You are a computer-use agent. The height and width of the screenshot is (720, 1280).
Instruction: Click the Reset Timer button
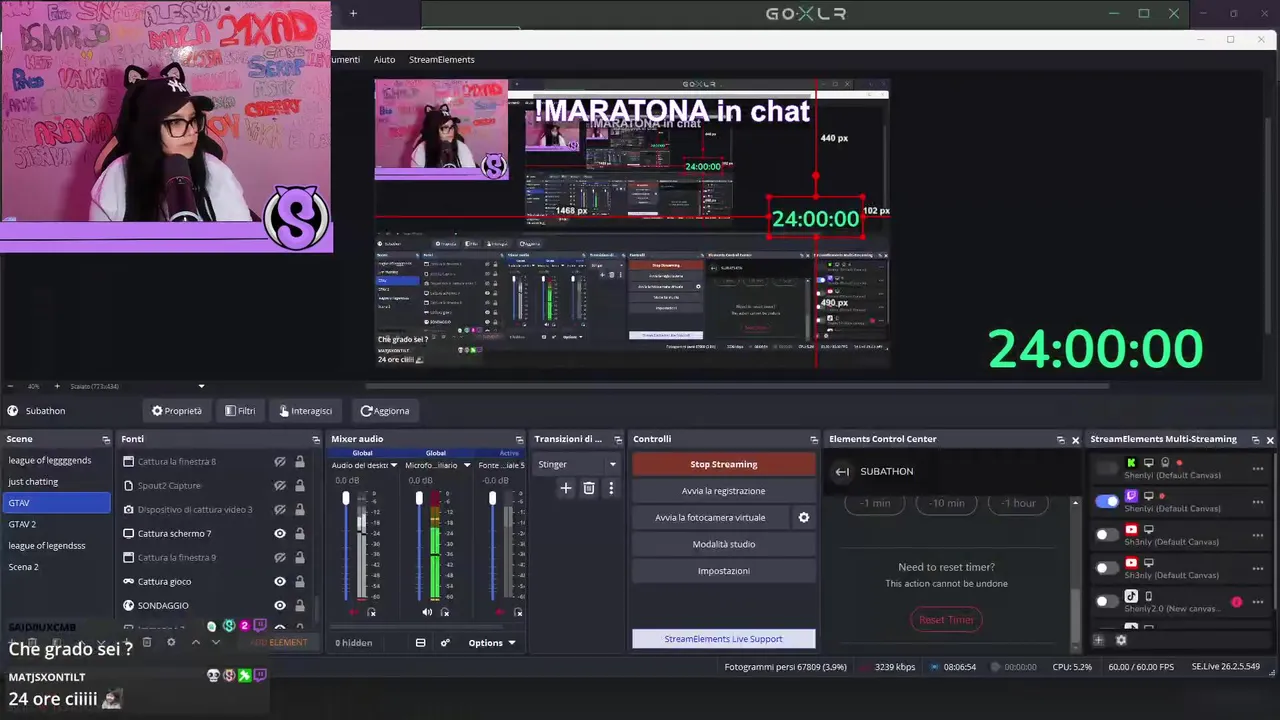[946, 620]
